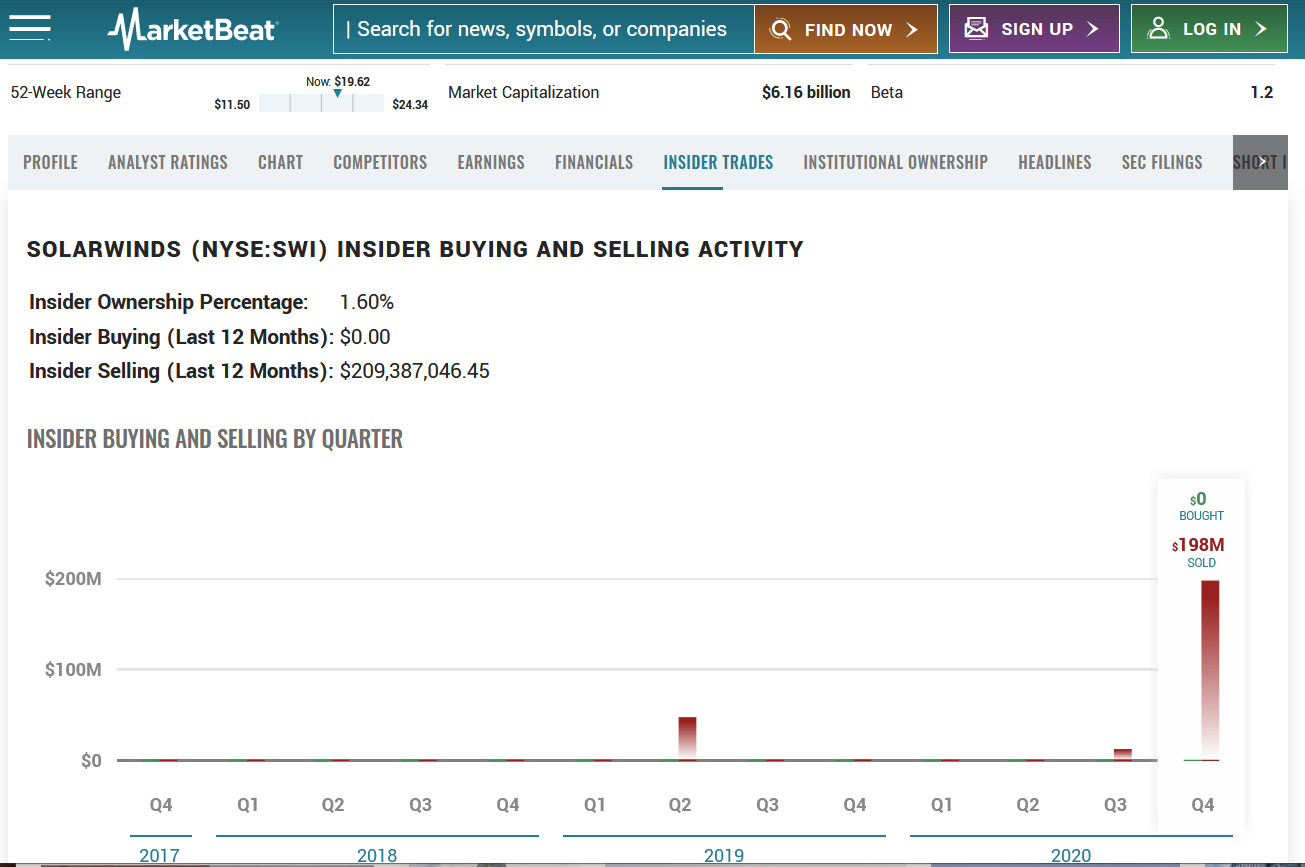Switch to the Analyst Ratings tab

tap(168, 162)
